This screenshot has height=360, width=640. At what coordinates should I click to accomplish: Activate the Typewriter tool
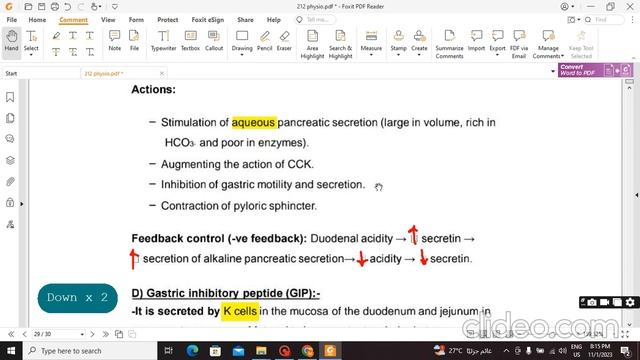163,41
